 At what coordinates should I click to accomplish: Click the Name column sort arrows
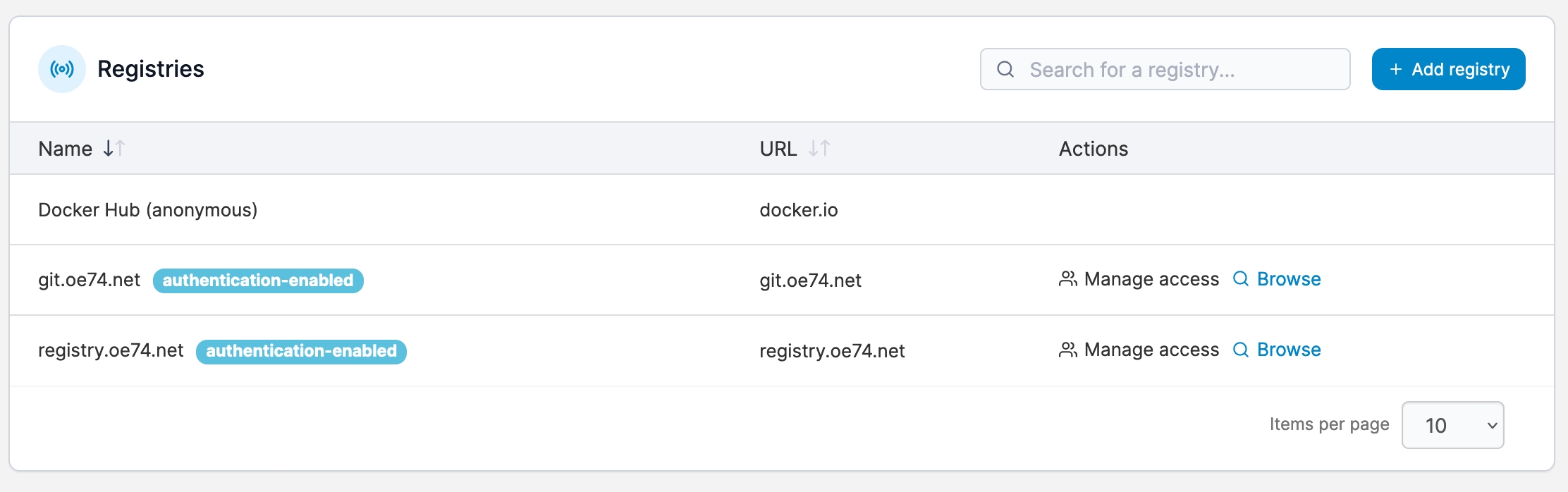click(x=114, y=149)
